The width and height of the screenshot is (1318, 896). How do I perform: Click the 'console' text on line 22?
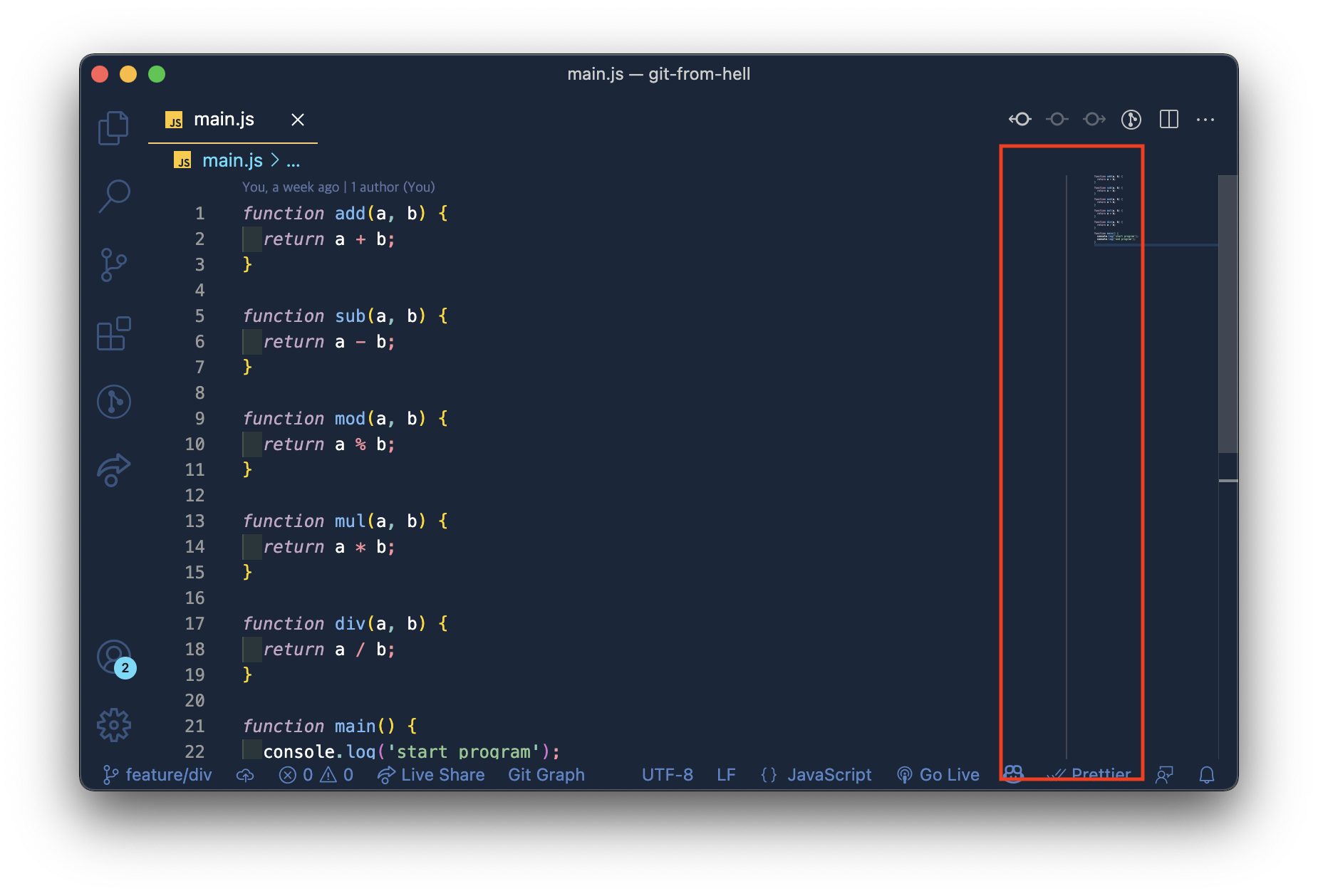click(299, 751)
